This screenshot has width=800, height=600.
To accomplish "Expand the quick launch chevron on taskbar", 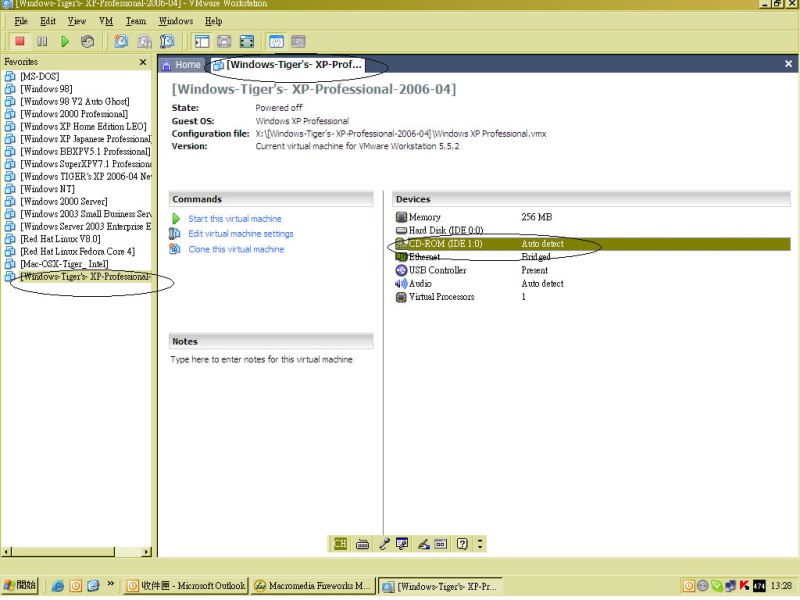I will (111, 583).
